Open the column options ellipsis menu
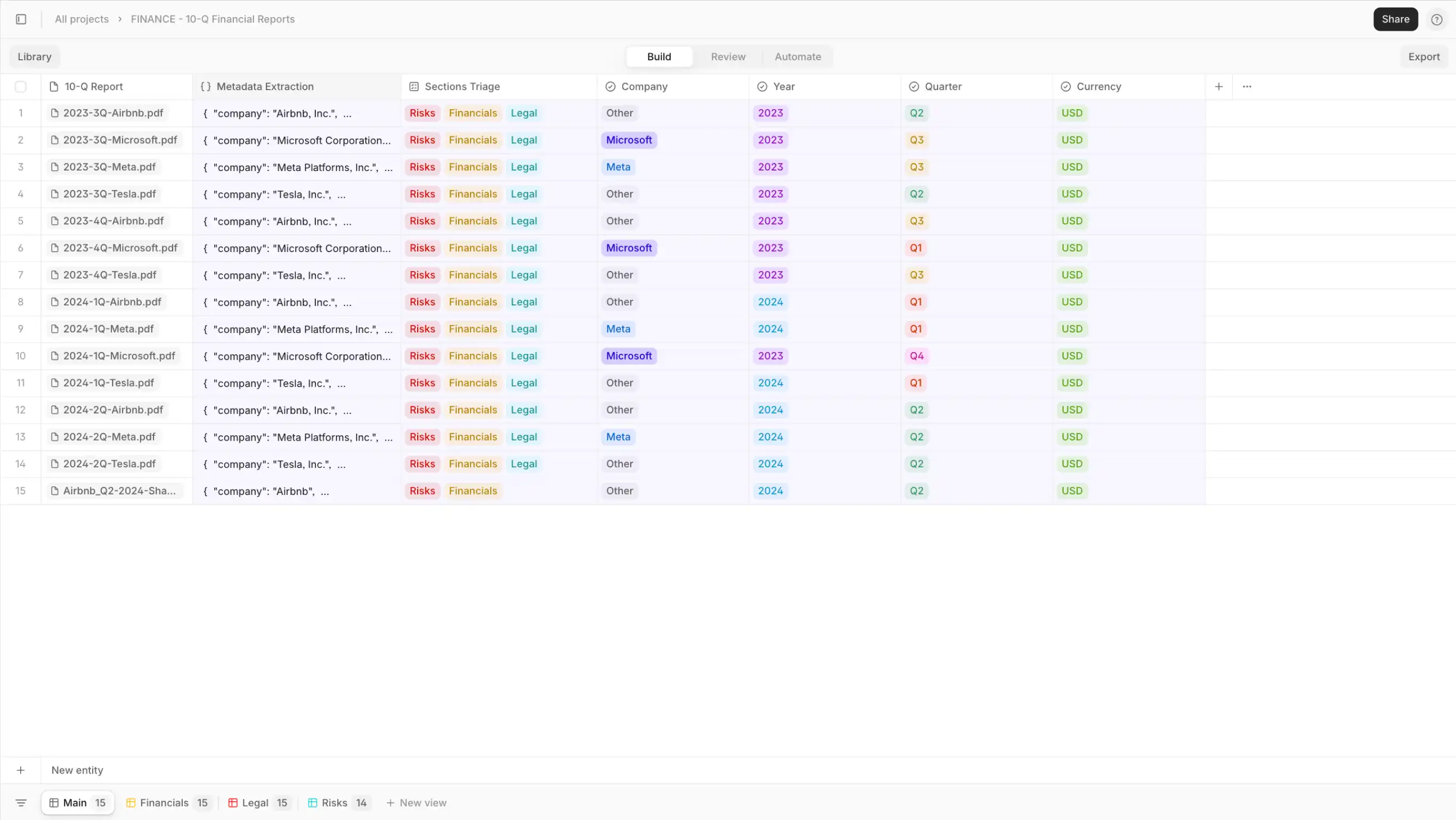 (x=1247, y=86)
